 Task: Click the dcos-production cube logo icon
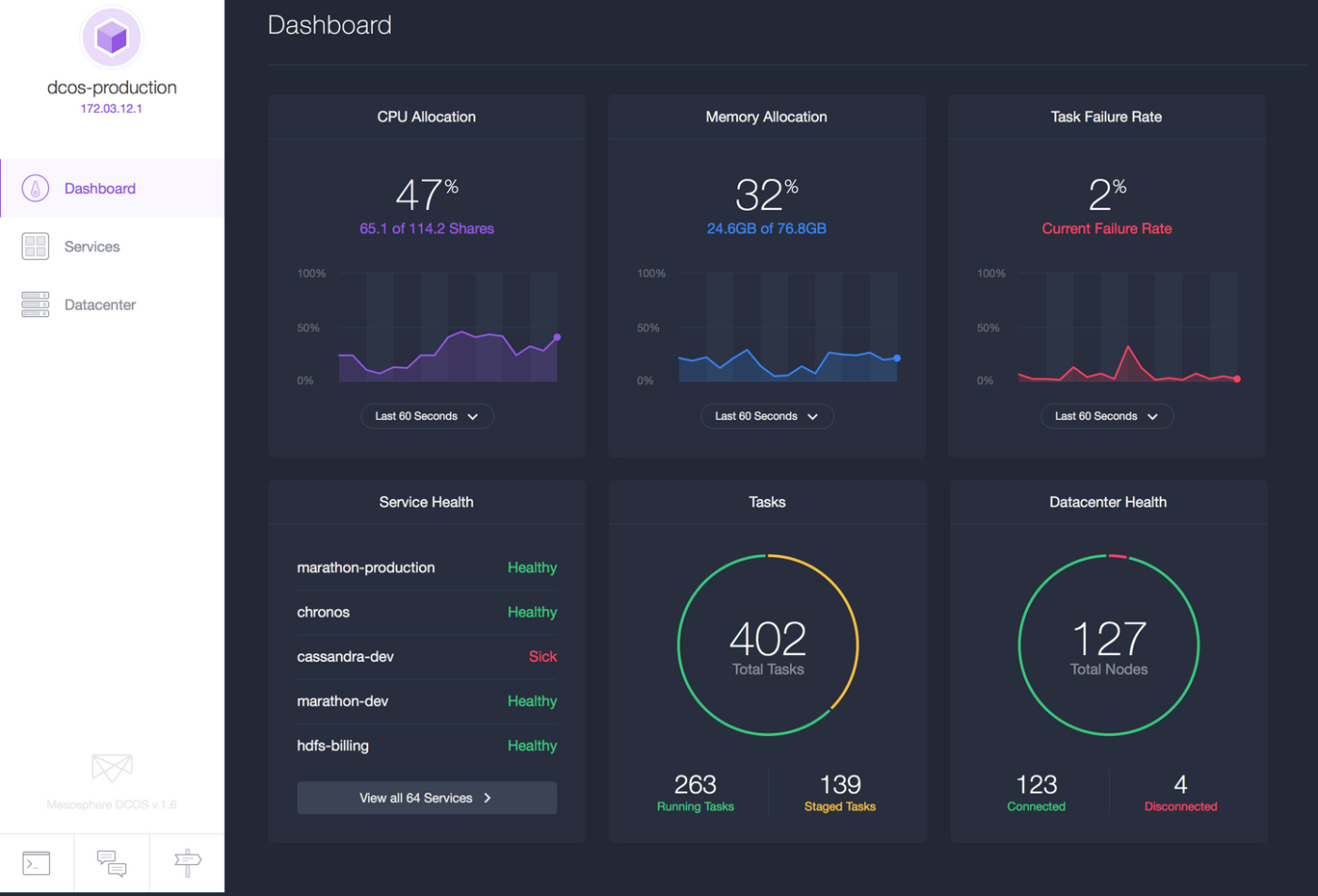click(111, 38)
